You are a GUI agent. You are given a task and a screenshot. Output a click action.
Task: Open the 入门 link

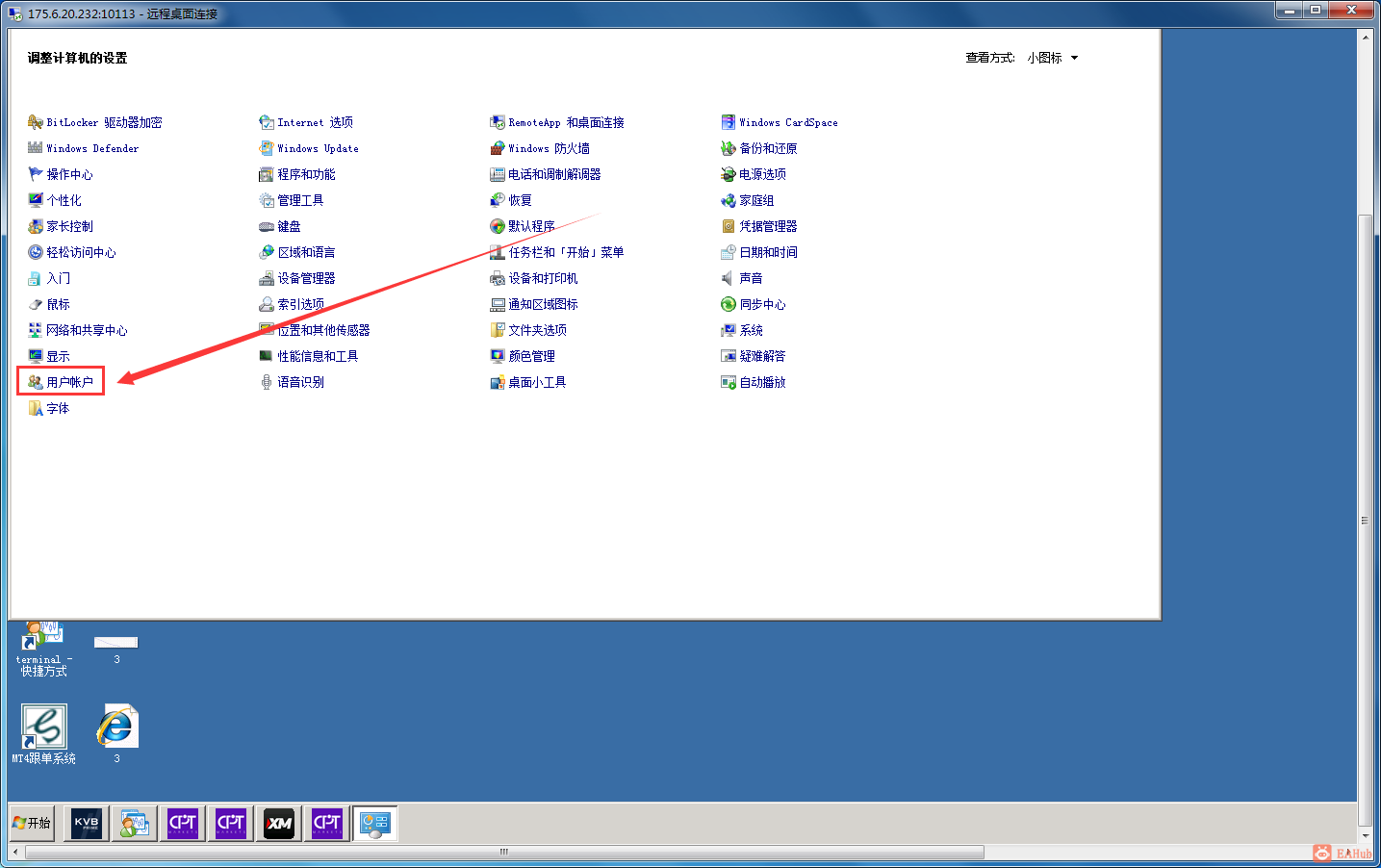(59, 278)
